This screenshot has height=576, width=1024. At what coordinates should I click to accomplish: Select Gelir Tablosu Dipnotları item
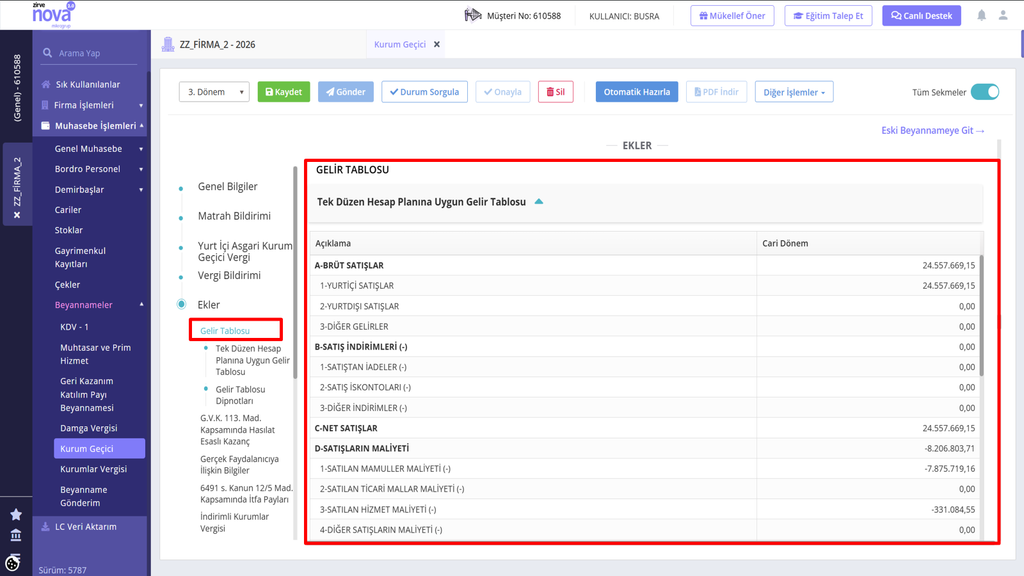coord(240,395)
